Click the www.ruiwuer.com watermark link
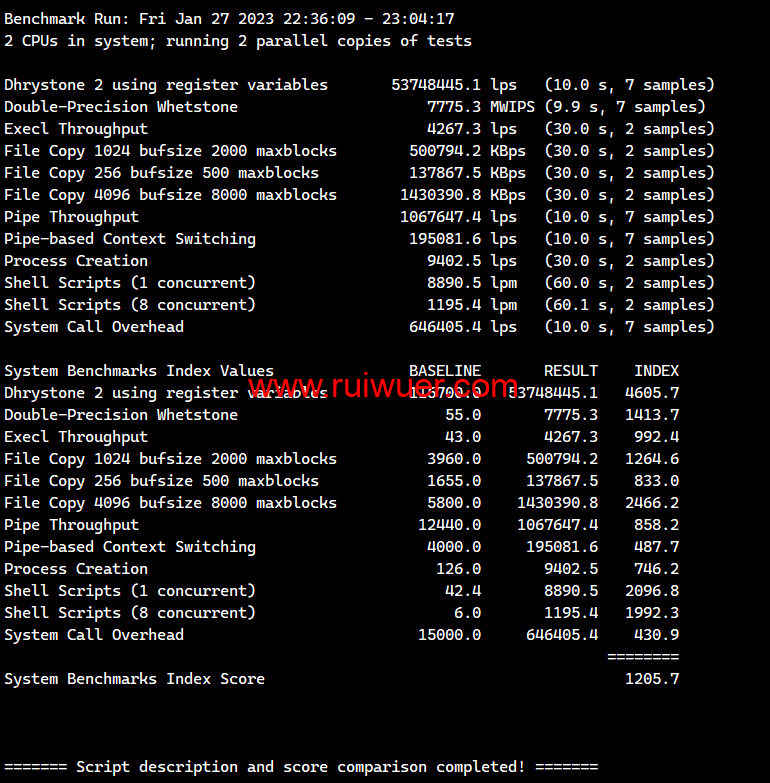Image resolution: width=770 pixels, height=783 pixels. click(x=383, y=386)
